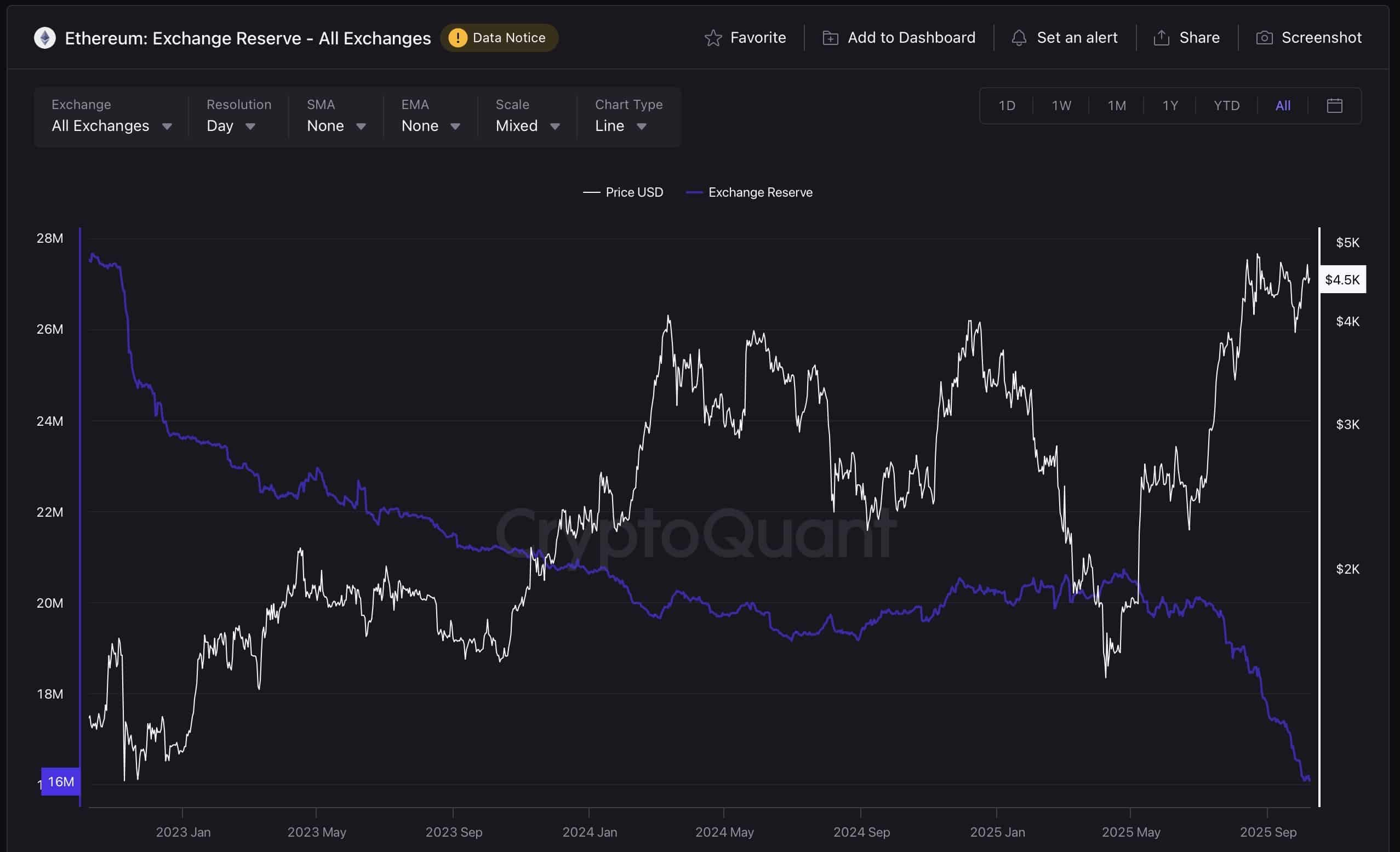This screenshot has width=1400, height=852.
Task: Click the Favorite star icon
Action: (x=712, y=38)
